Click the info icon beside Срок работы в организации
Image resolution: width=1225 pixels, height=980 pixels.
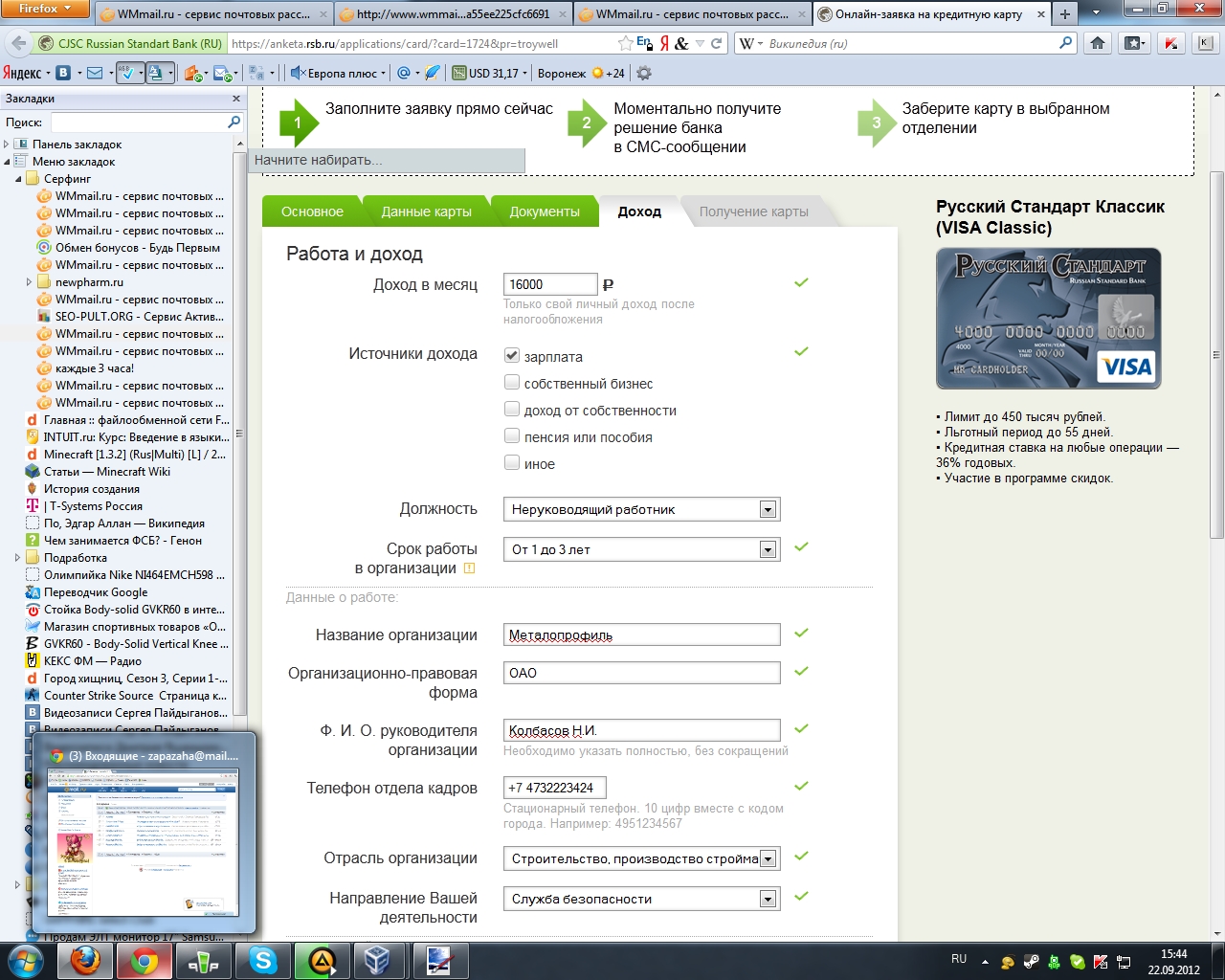(469, 568)
